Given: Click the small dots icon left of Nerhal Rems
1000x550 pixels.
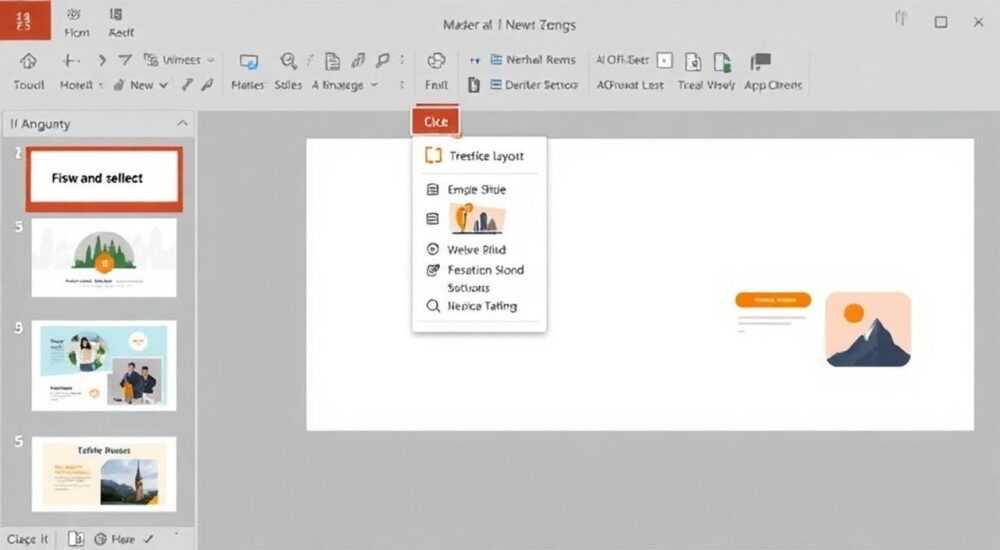Looking at the screenshot, I should (474, 60).
